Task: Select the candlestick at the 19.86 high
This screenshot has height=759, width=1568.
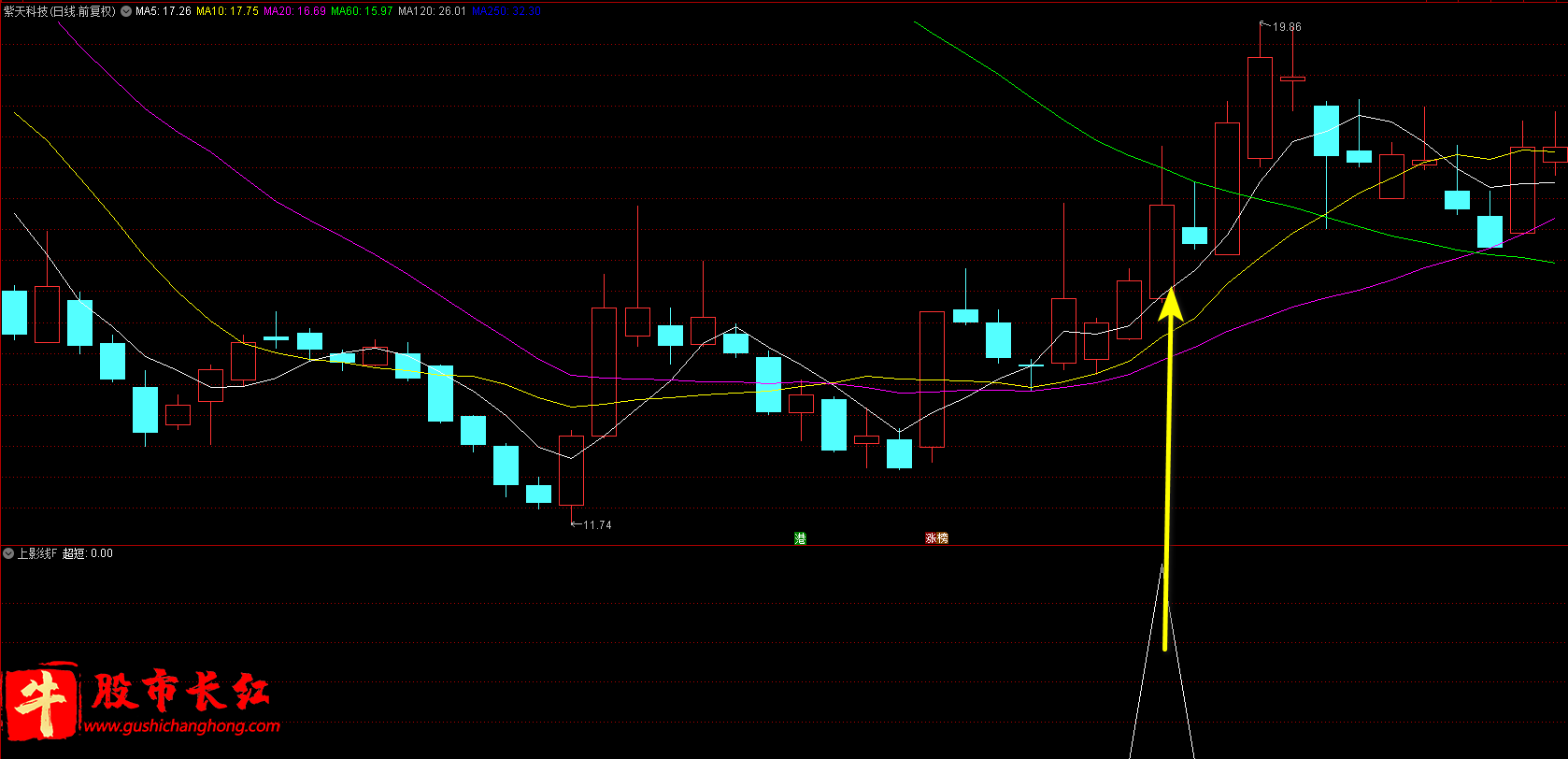Action: point(1260,107)
